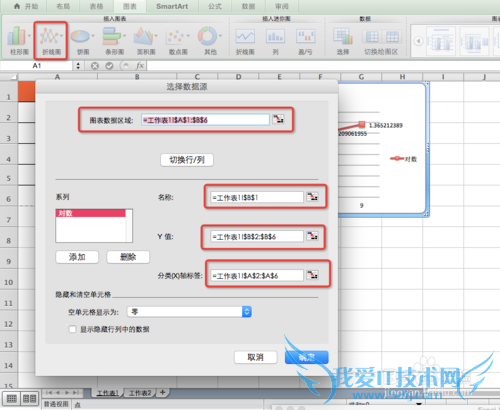Switch to the SmartArt tab
This screenshot has width=500, height=410.
point(172,6)
